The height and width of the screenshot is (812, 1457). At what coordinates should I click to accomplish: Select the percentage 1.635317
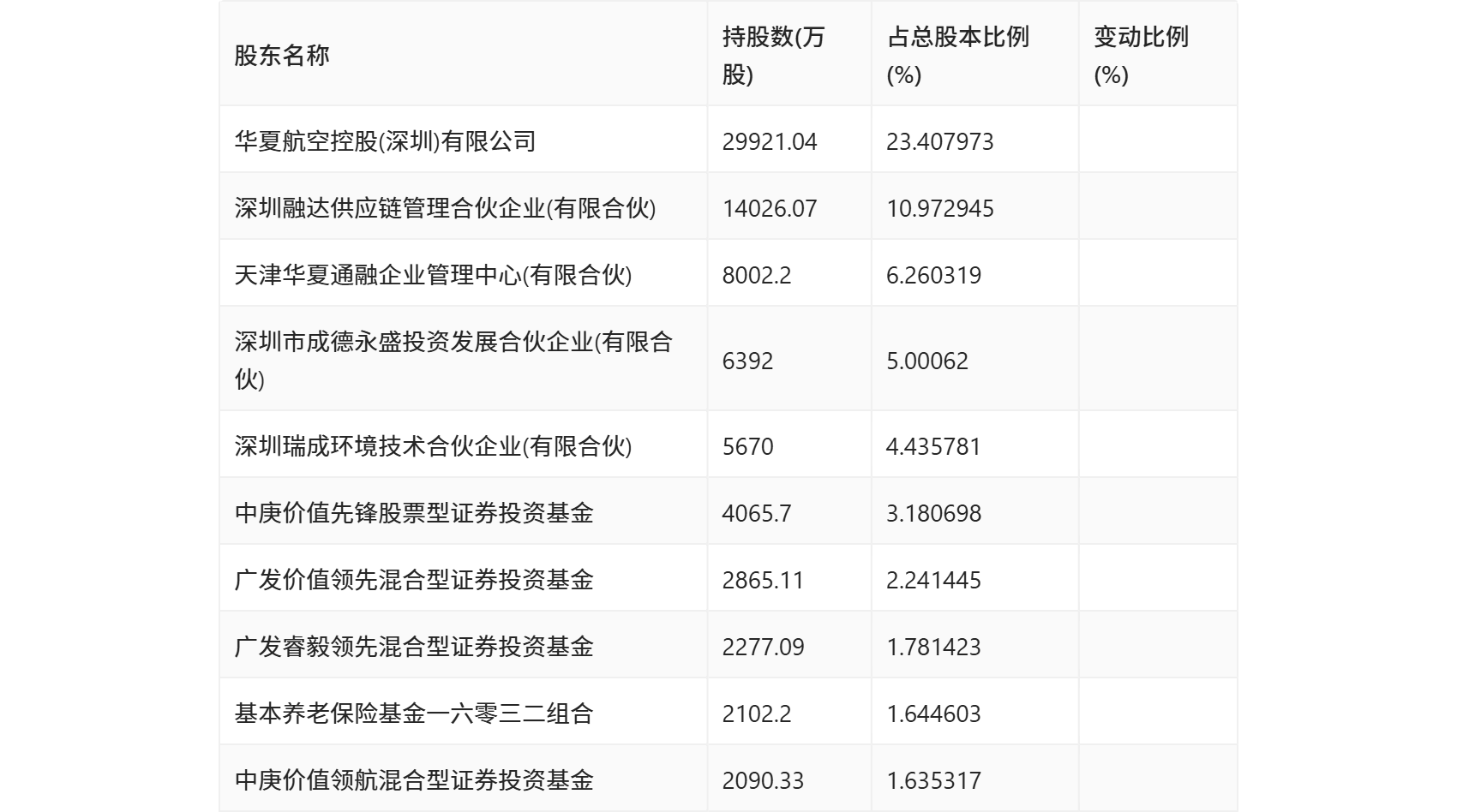933,780
